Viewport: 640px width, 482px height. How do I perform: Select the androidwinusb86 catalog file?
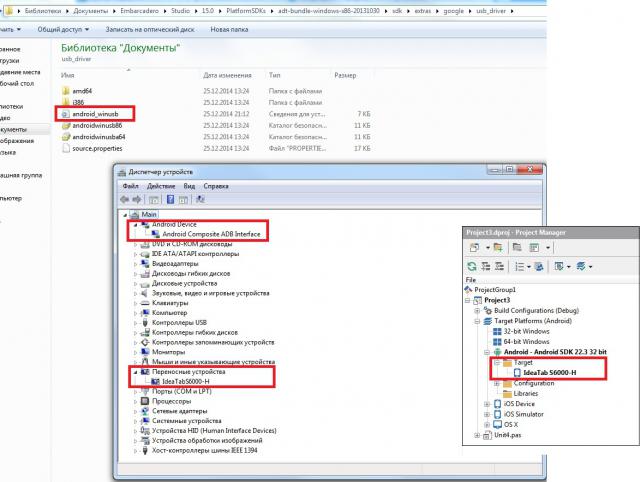97,125
